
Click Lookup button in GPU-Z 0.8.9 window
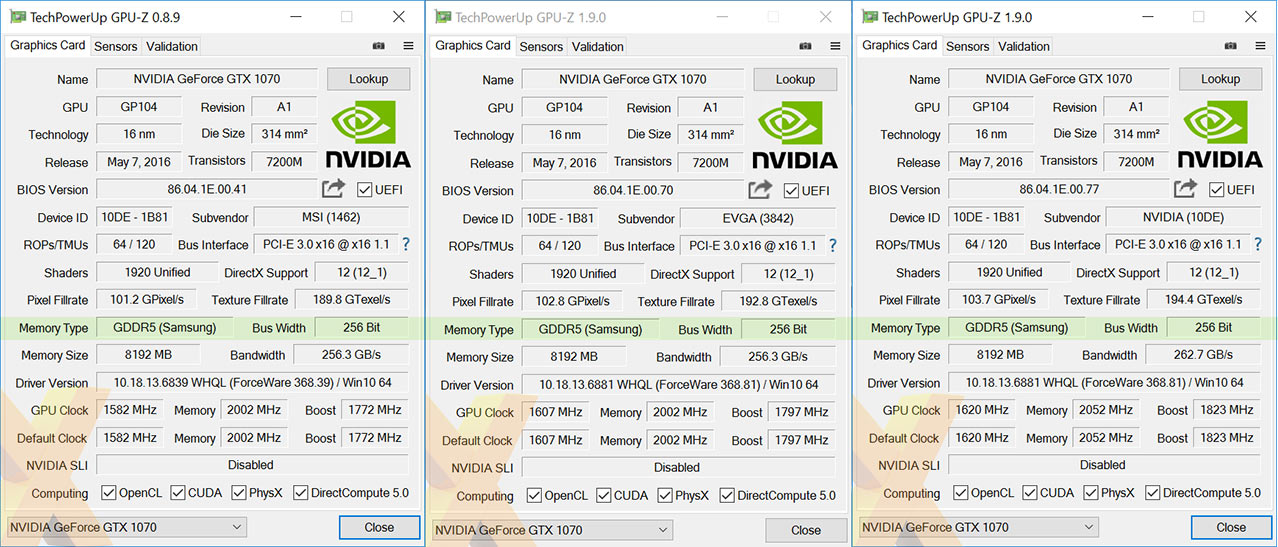369,79
